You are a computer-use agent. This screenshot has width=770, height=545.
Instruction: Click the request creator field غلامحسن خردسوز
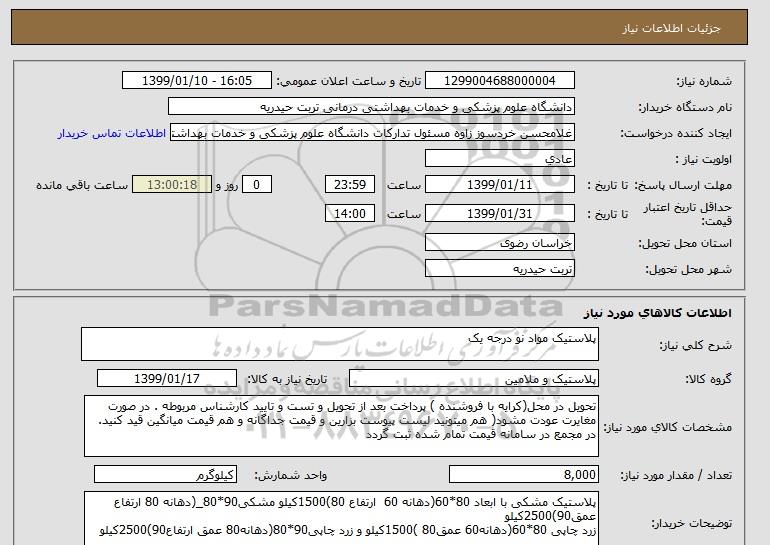coord(372,133)
